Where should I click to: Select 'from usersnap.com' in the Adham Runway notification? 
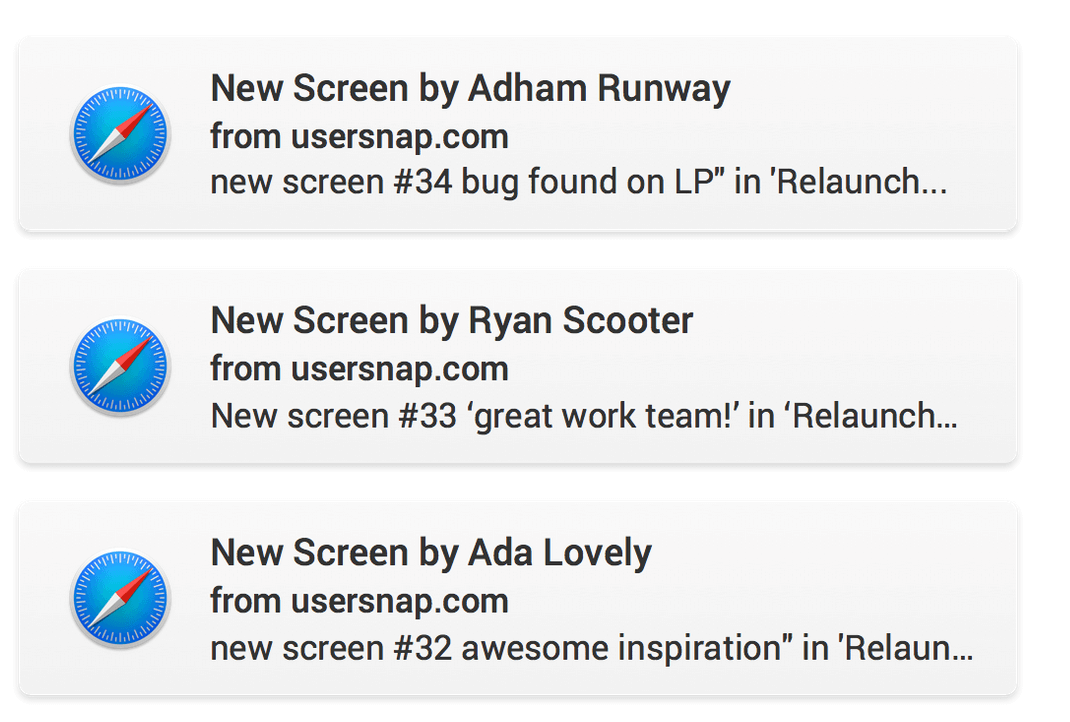(360, 137)
